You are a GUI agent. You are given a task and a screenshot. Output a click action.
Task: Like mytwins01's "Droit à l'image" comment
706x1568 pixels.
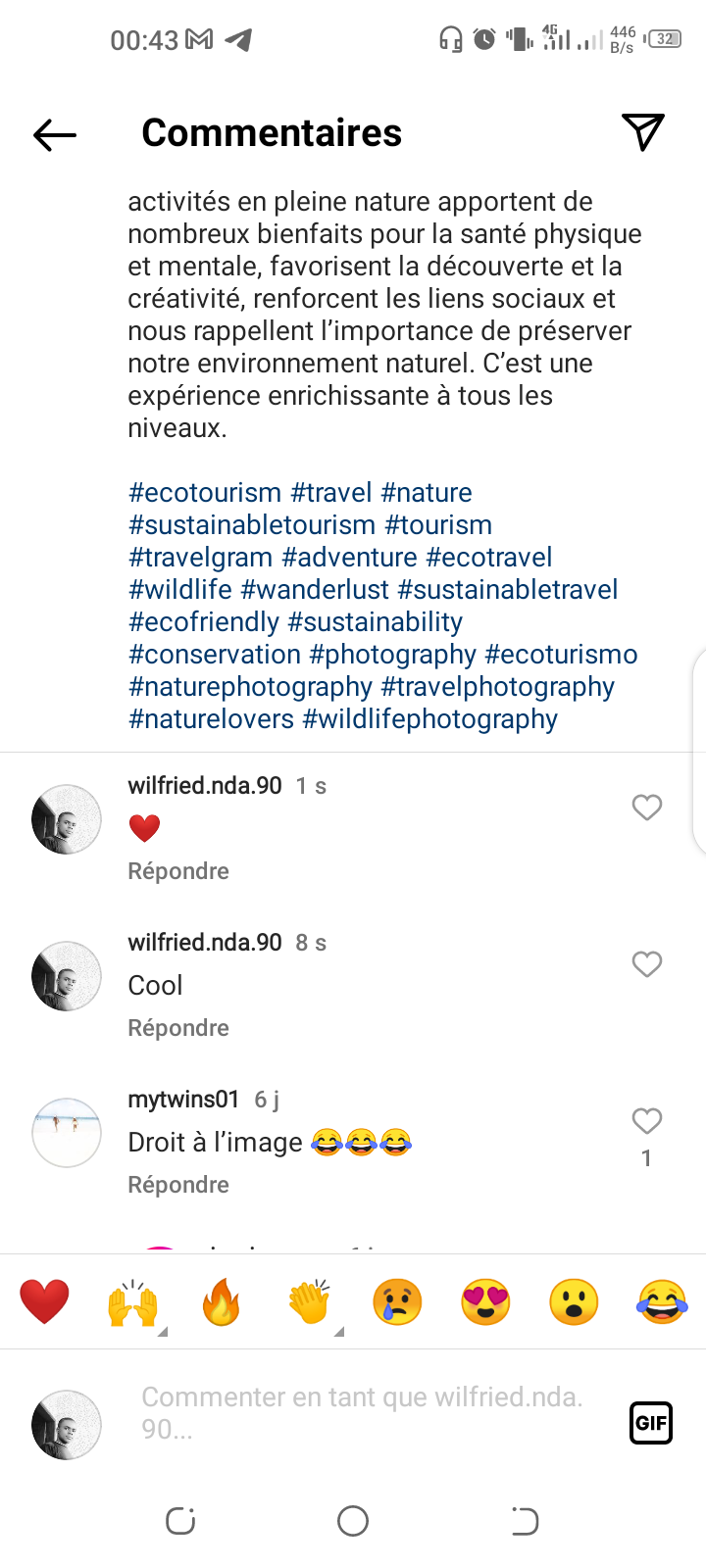(646, 1121)
